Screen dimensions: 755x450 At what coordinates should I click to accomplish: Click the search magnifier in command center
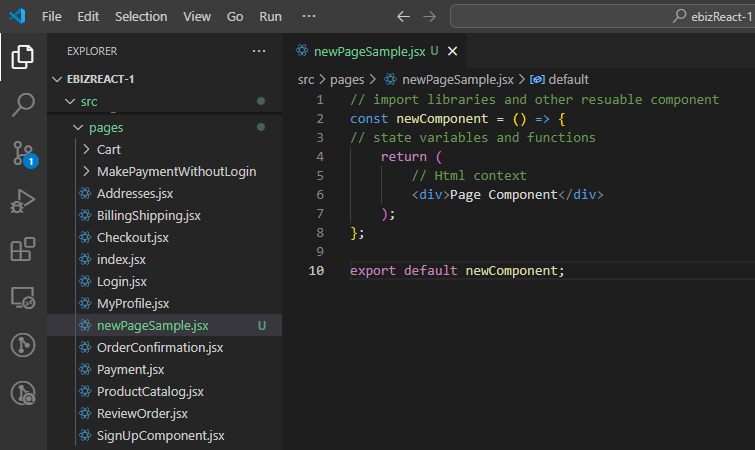coord(679,16)
